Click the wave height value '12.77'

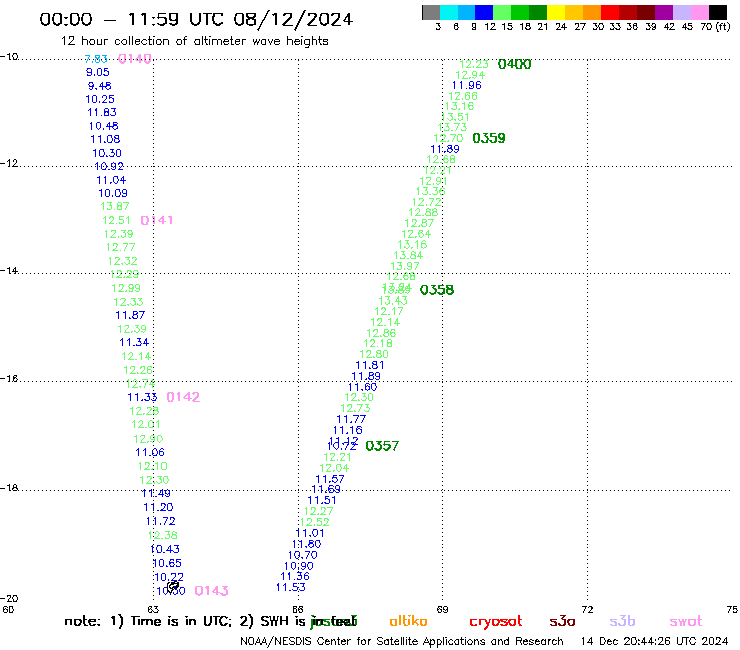click(x=120, y=247)
